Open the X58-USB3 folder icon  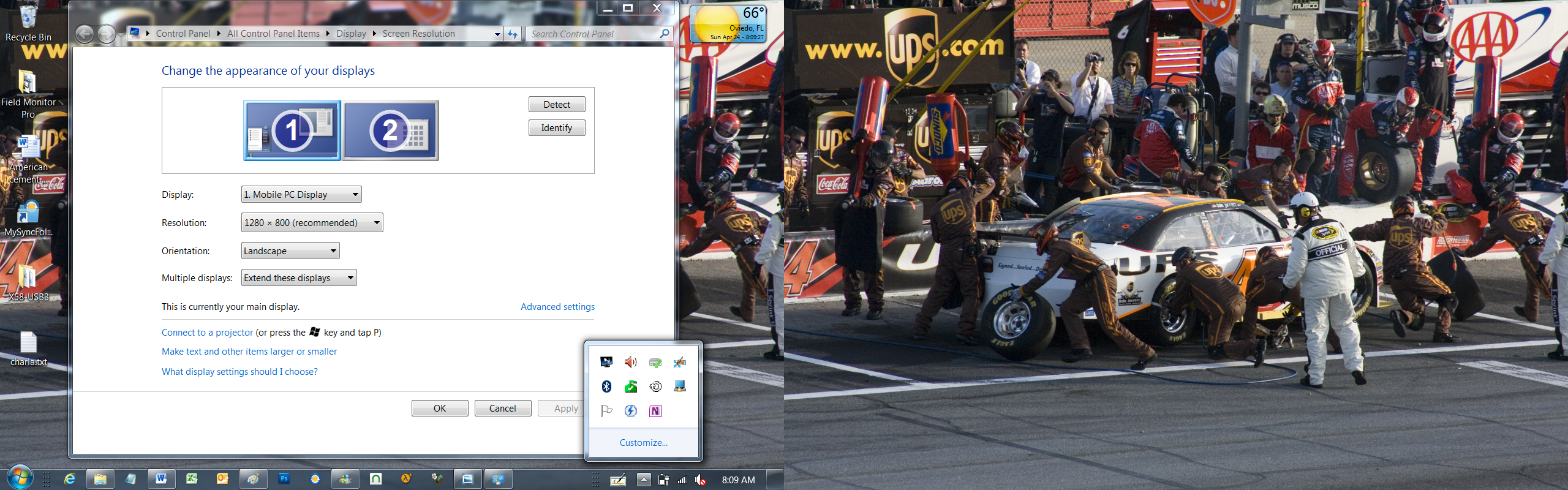(x=28, y=283)
